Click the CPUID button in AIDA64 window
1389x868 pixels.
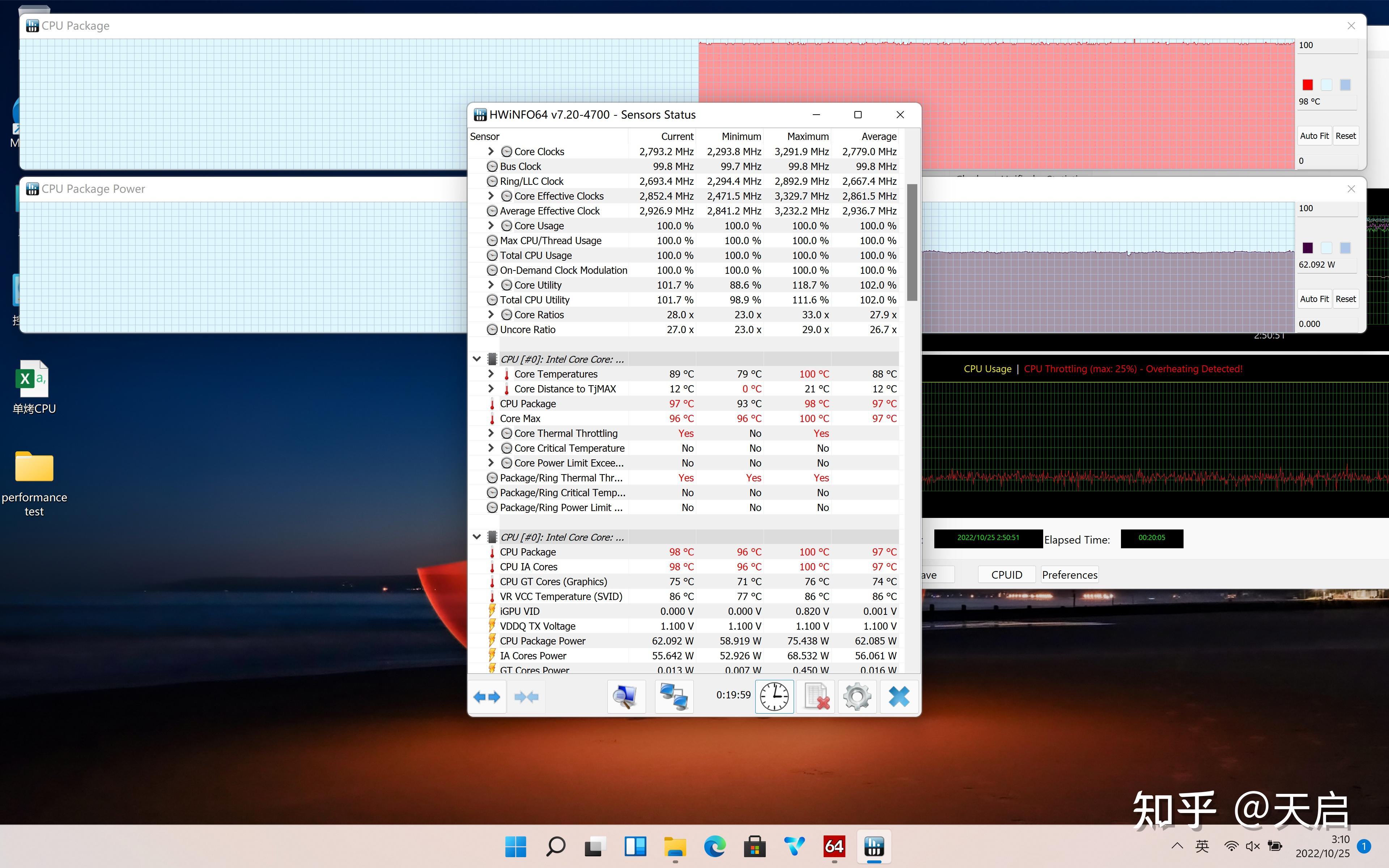[x=1007, y=575]
